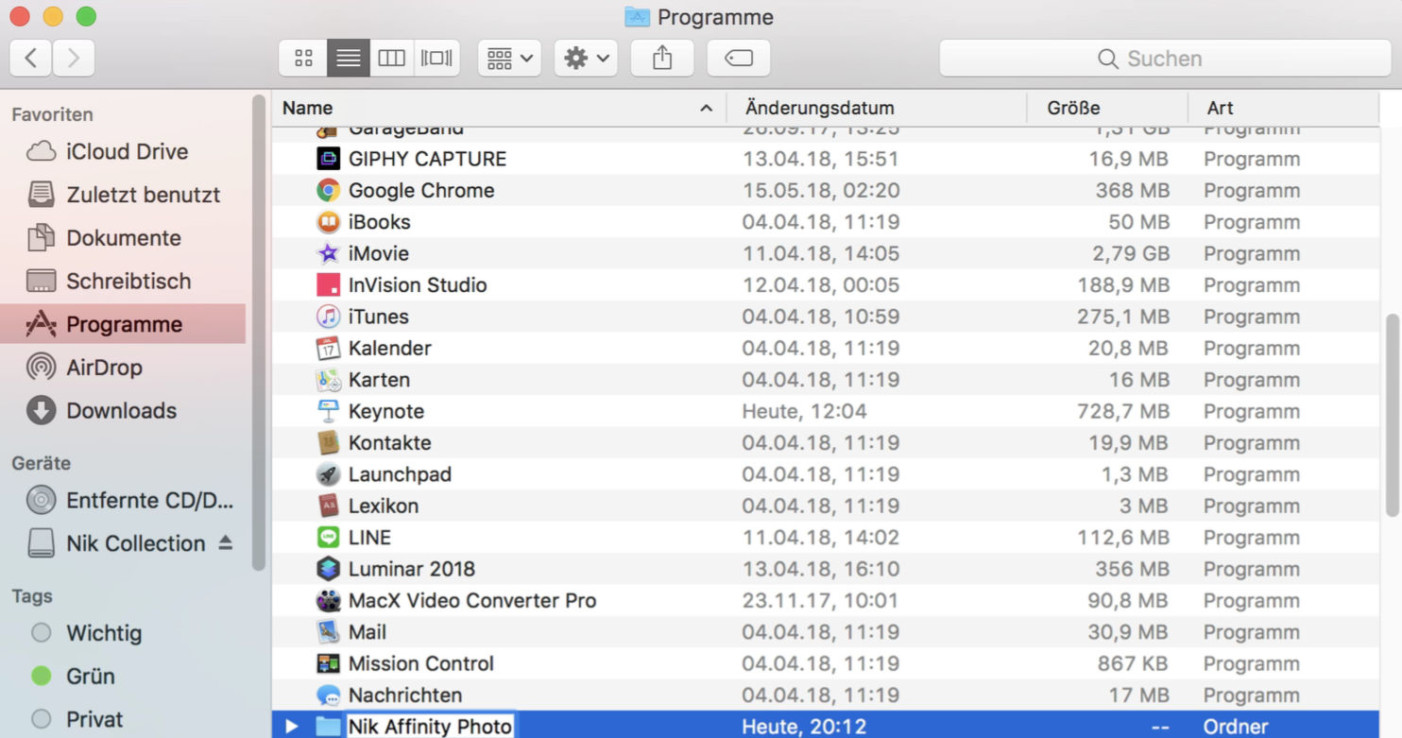
Task: Open iCloud Drive in the sidebar
Action: [x=123, y=152]
